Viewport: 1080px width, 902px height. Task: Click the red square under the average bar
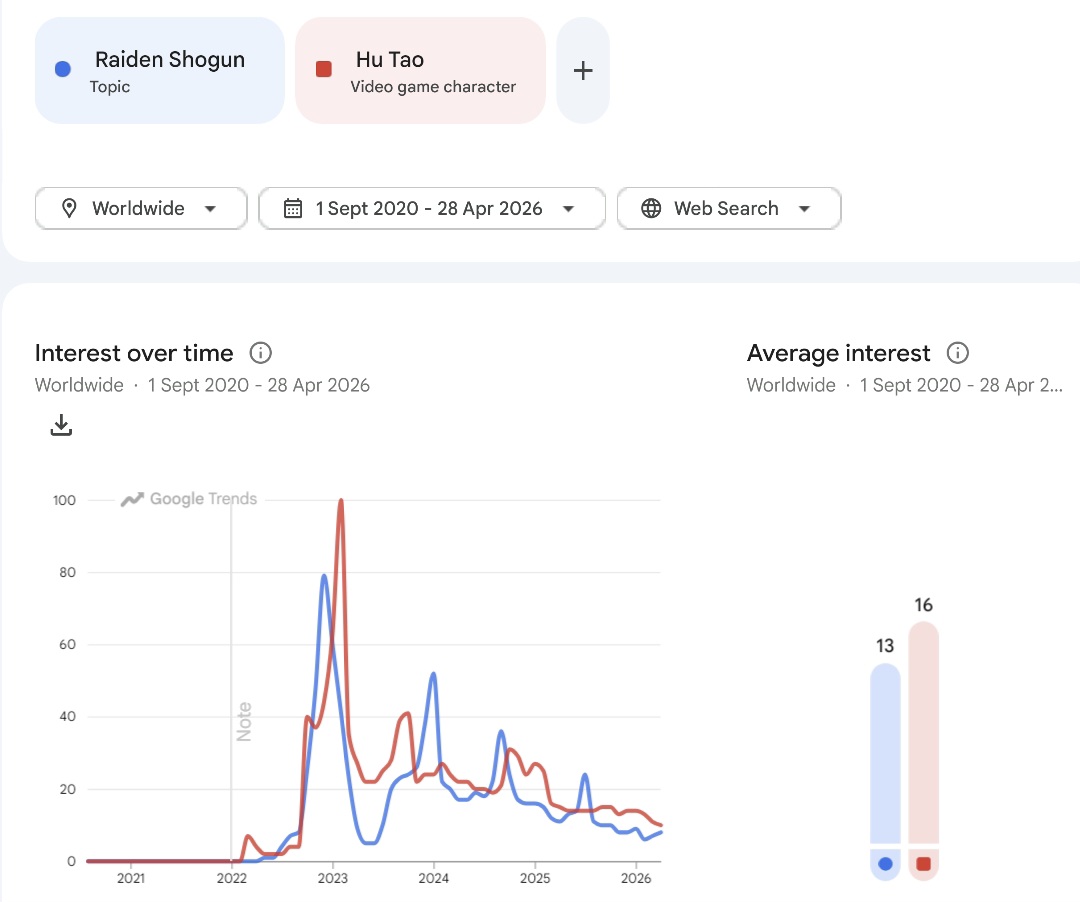pyautogui.click(x=924, y=863)
